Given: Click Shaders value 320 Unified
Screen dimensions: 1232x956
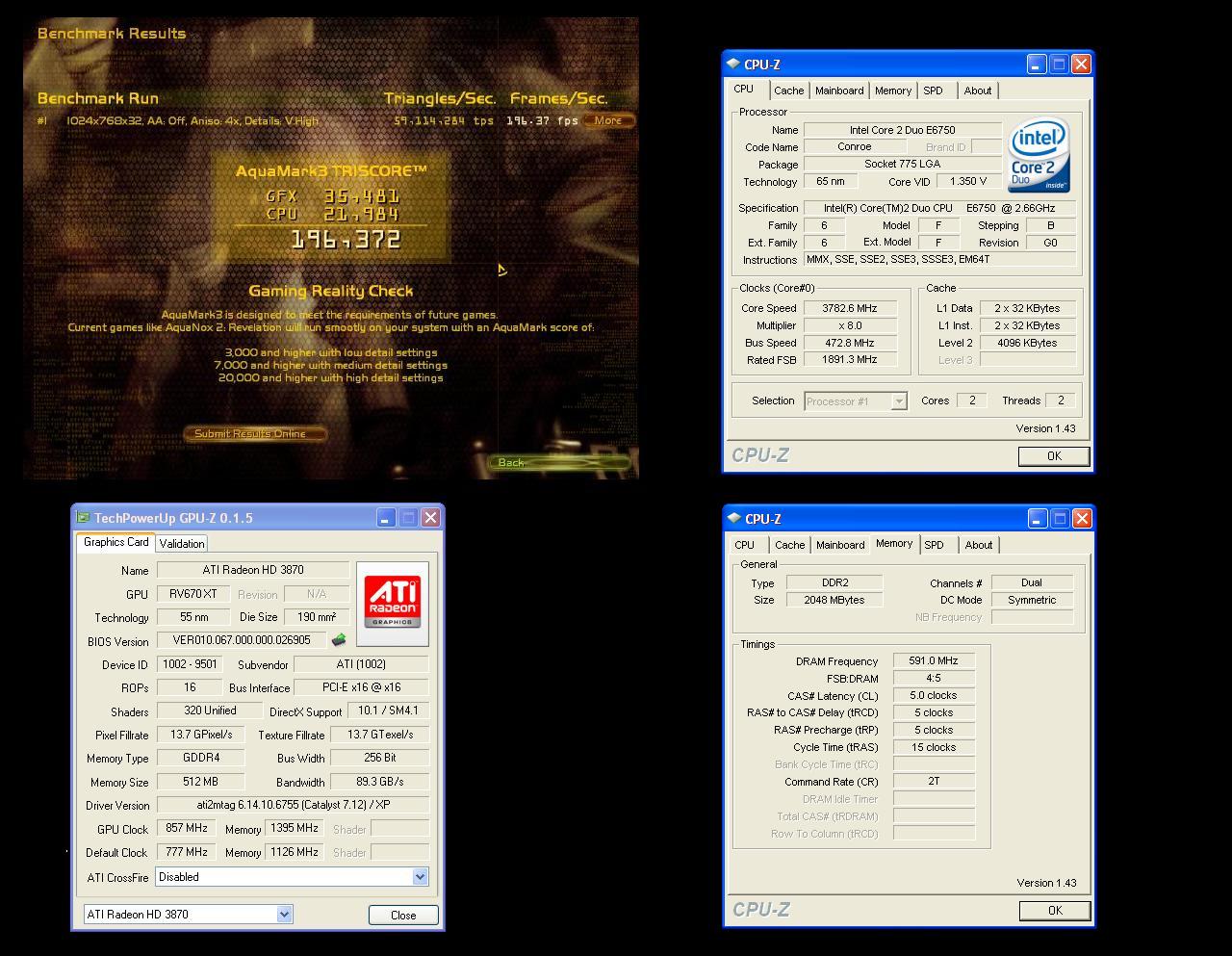Looking at the screenshot, I should click(x=210, y=711).
